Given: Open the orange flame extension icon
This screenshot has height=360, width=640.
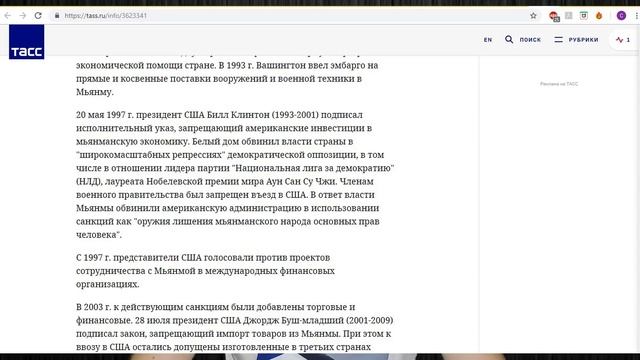Looking at the screenshot, I should click(x=599, y=16).
